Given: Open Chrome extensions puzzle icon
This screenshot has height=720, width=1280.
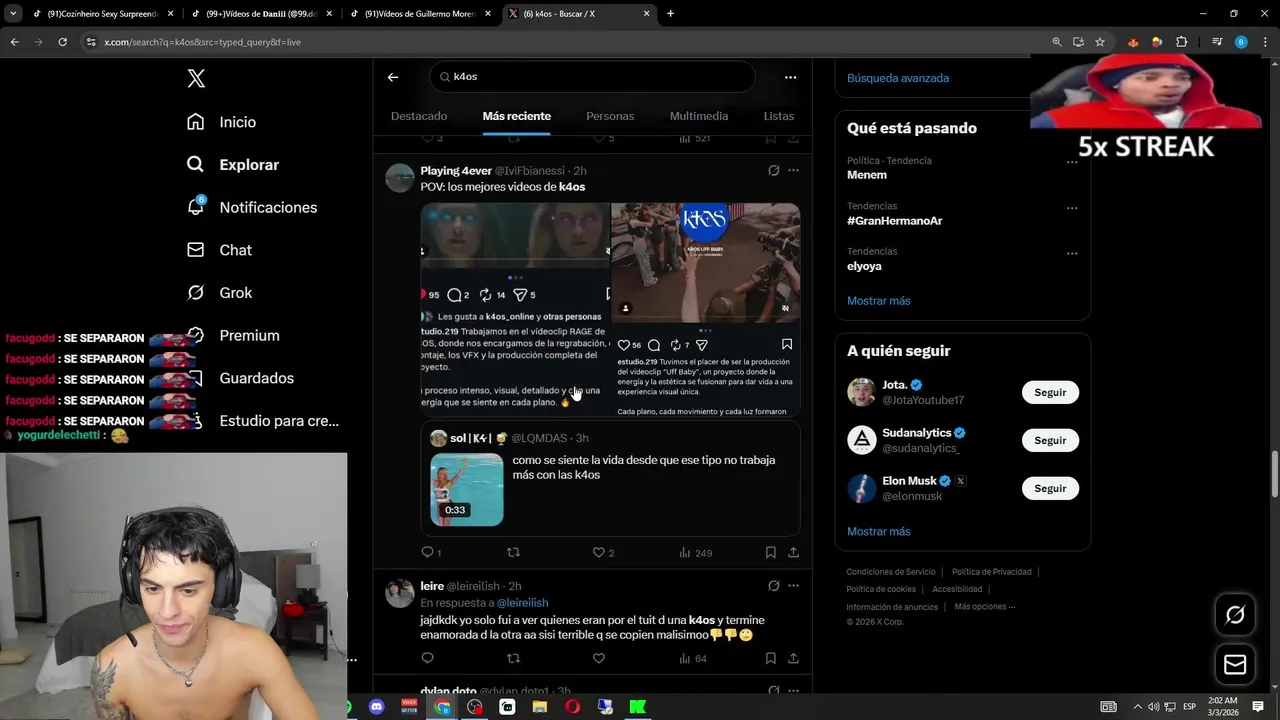Looking at the screenshot, I should coord(1181,42).
